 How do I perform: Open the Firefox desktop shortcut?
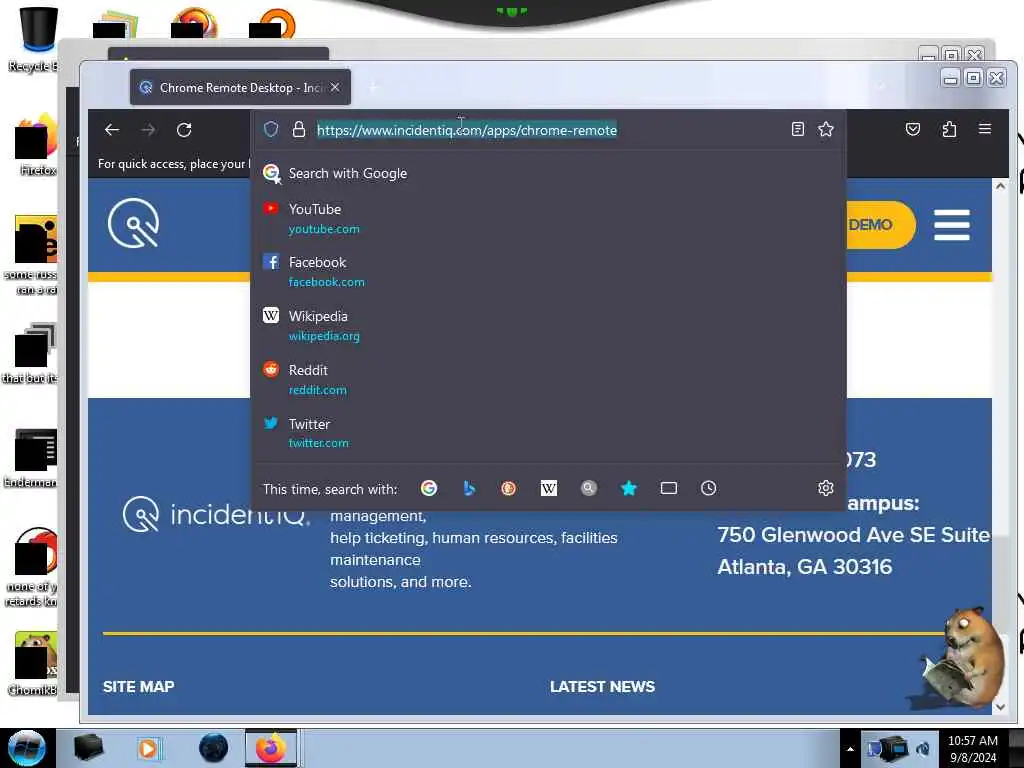[x=34, y=145]
